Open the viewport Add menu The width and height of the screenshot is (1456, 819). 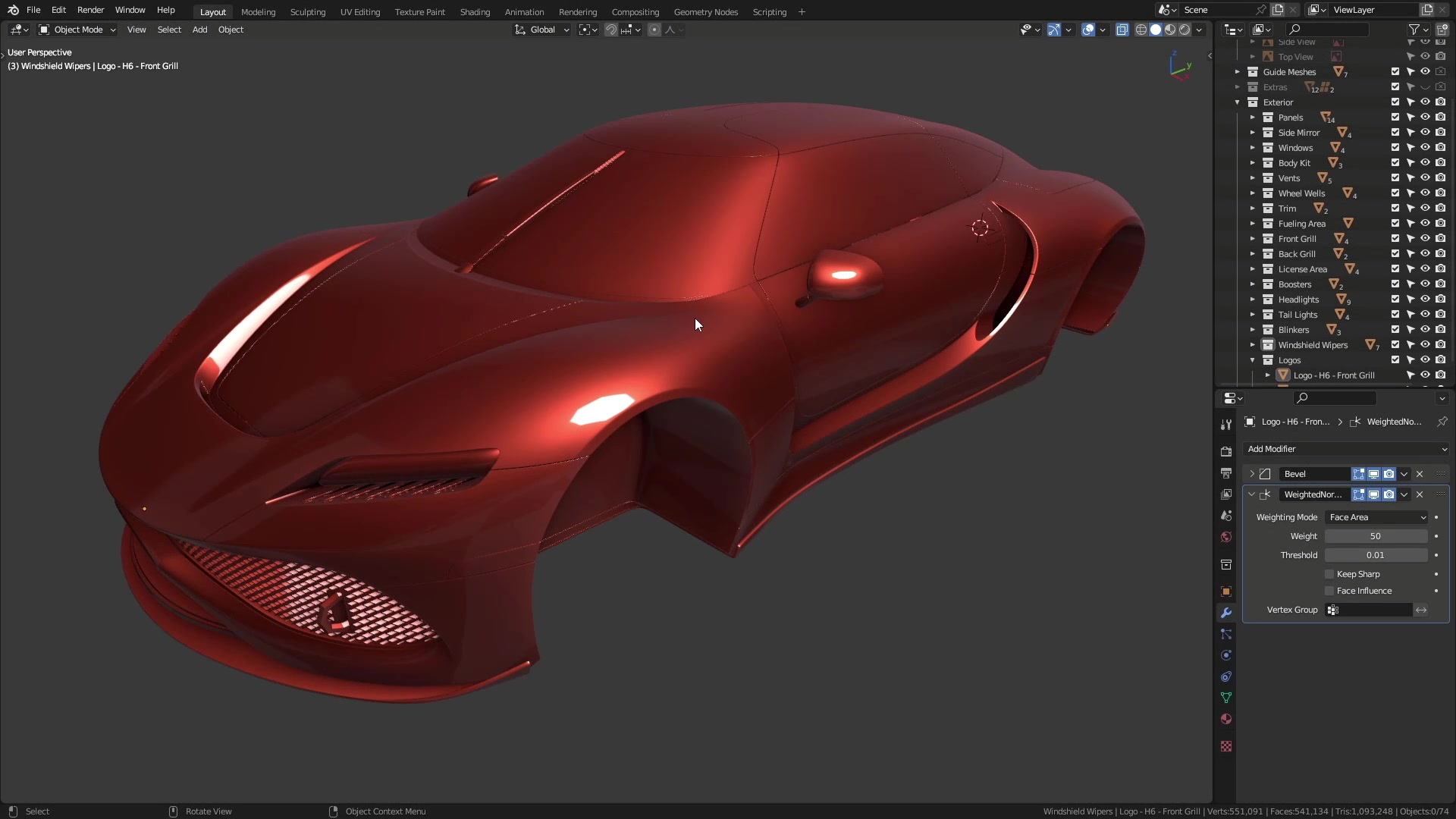[x=199, y=30]
